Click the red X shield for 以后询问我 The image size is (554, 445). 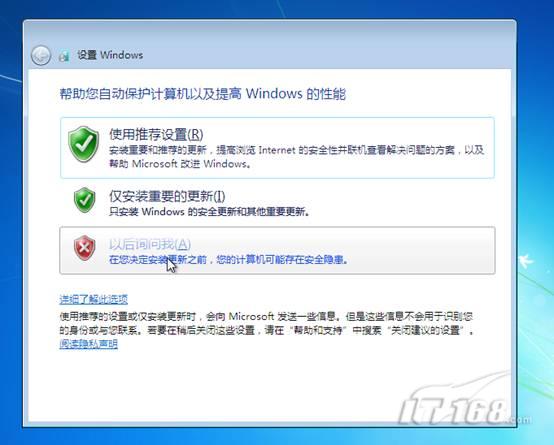[84, 248]
